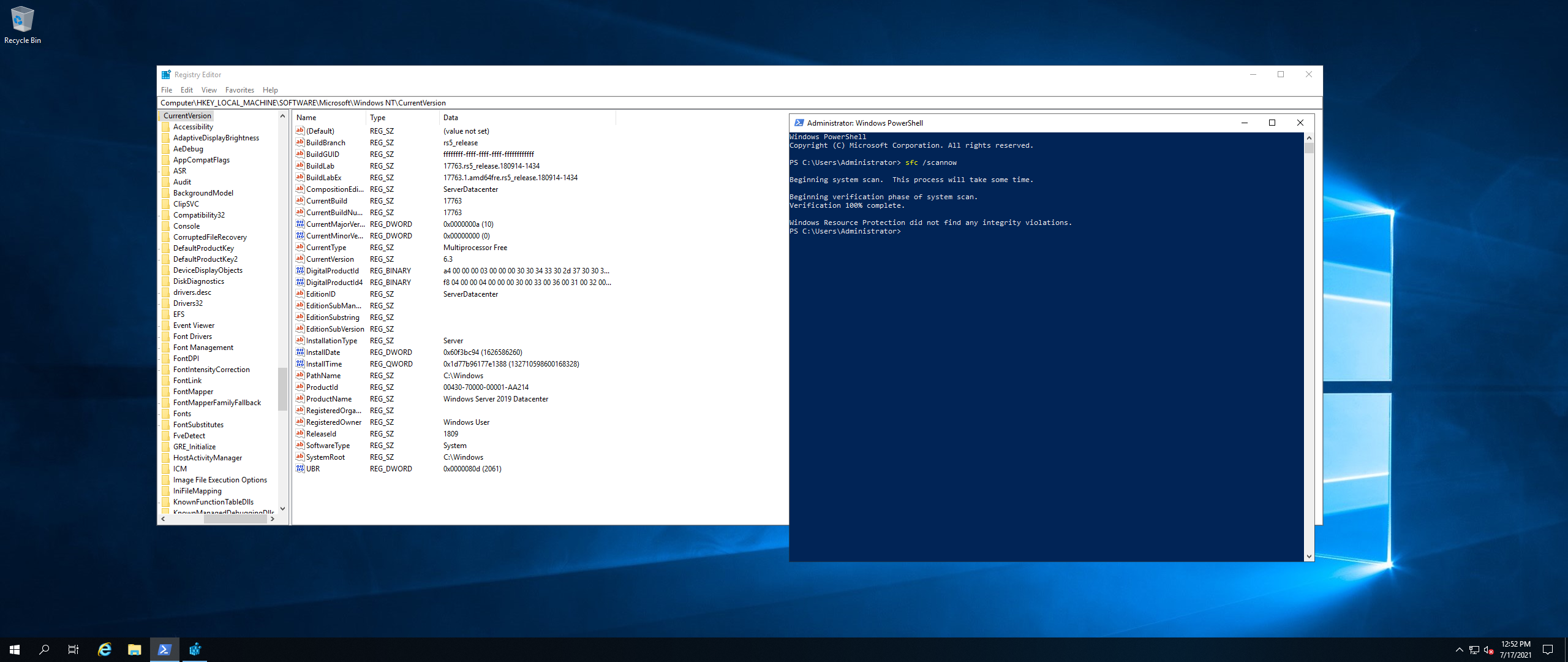Viewport: 1568px width, 662px height.
Task: Click the tree pane vertical scrollbar thumb
Action: [282, 389]
